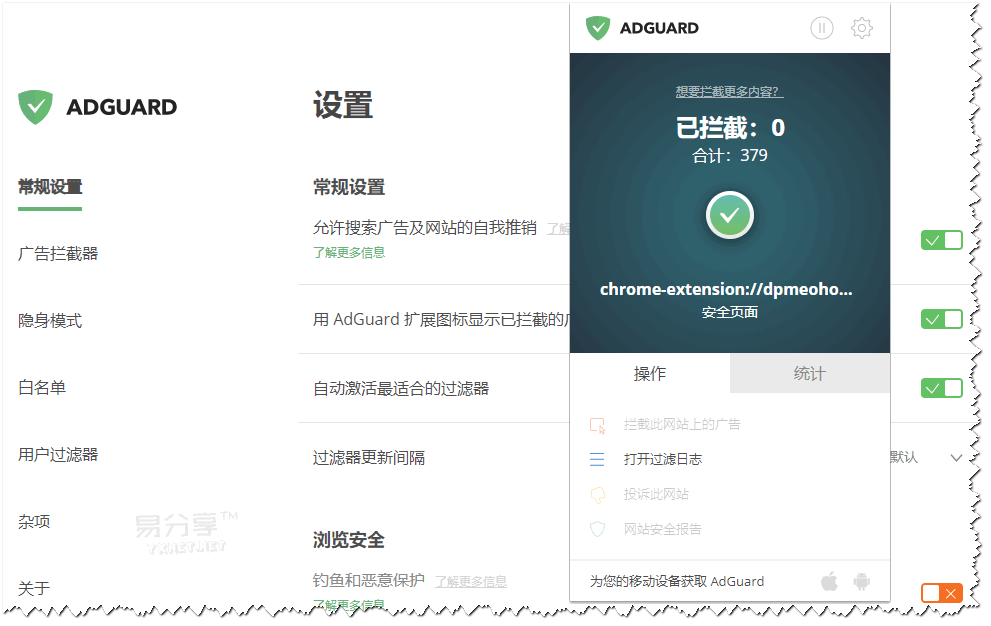The height and width of the screenshot is (626, 991).
Task: Select the 拦截此网站上的广告 action icon
Action: (x=599, y=423)
